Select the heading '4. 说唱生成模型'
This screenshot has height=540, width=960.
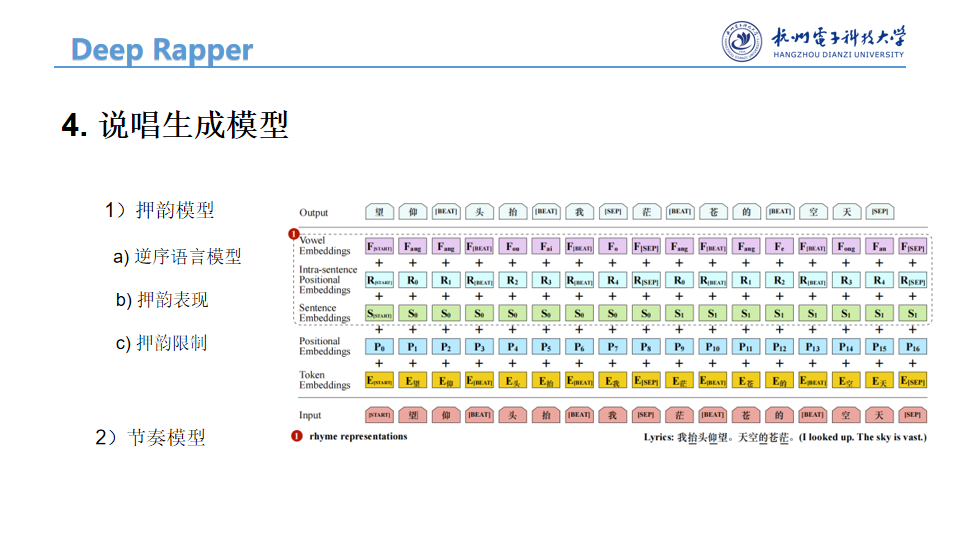click(x=175, y=125)
